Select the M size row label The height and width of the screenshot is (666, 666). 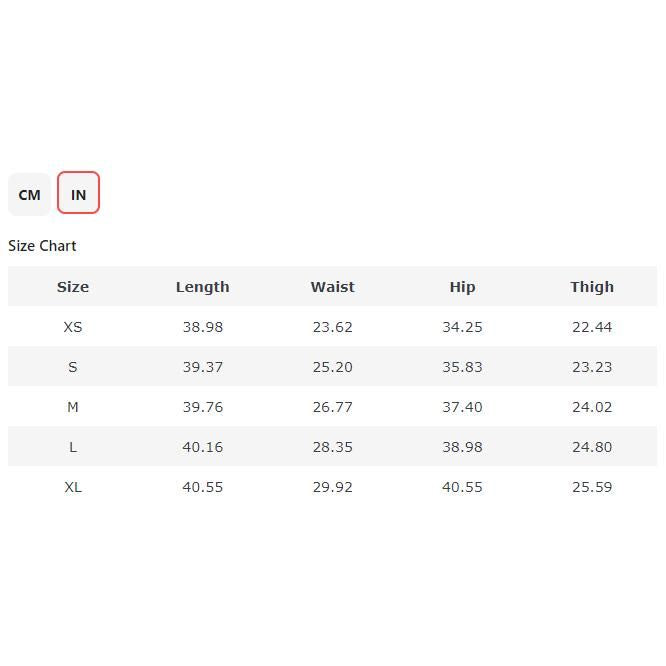point(73,407)
